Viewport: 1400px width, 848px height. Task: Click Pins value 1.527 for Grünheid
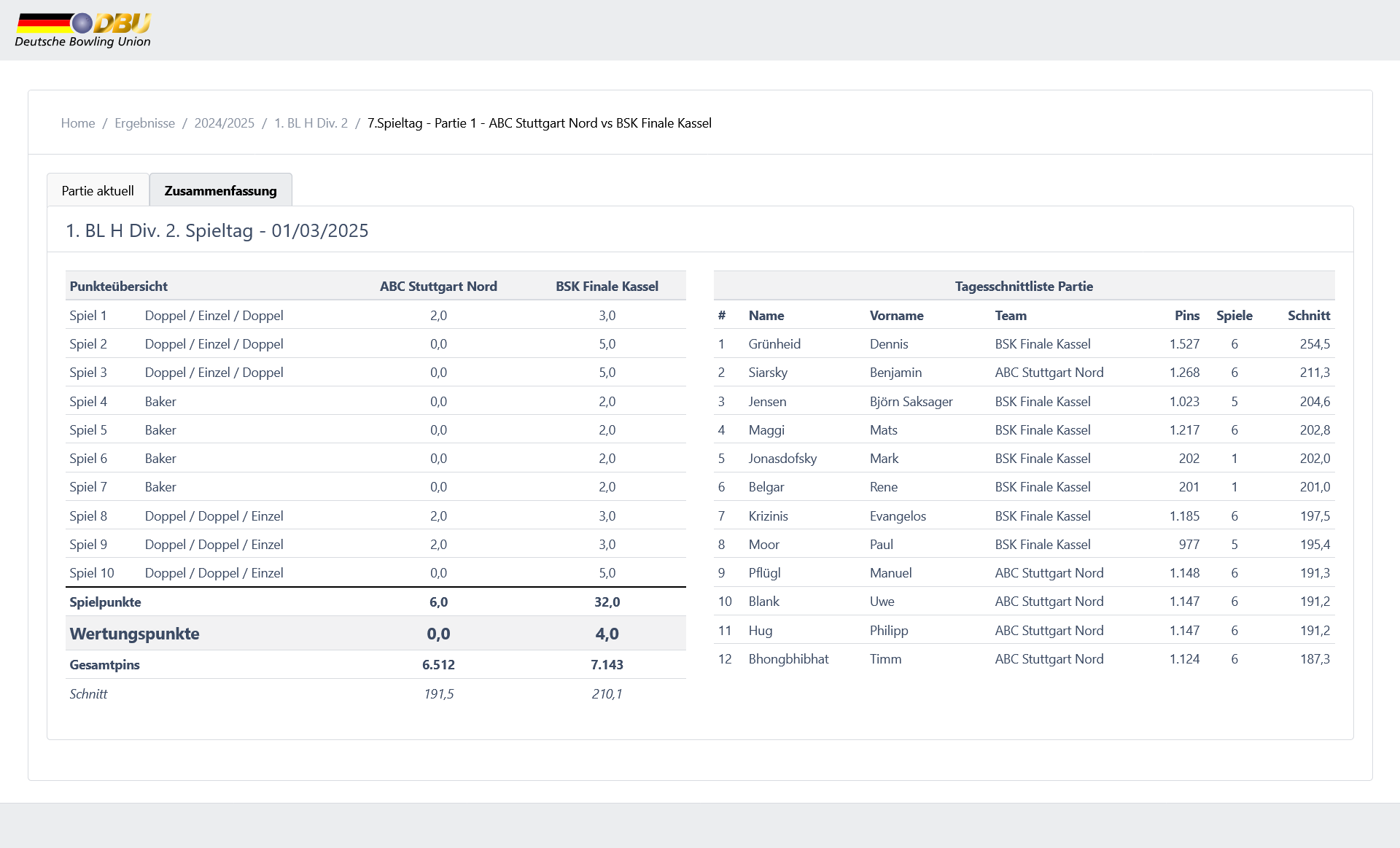1185,344
